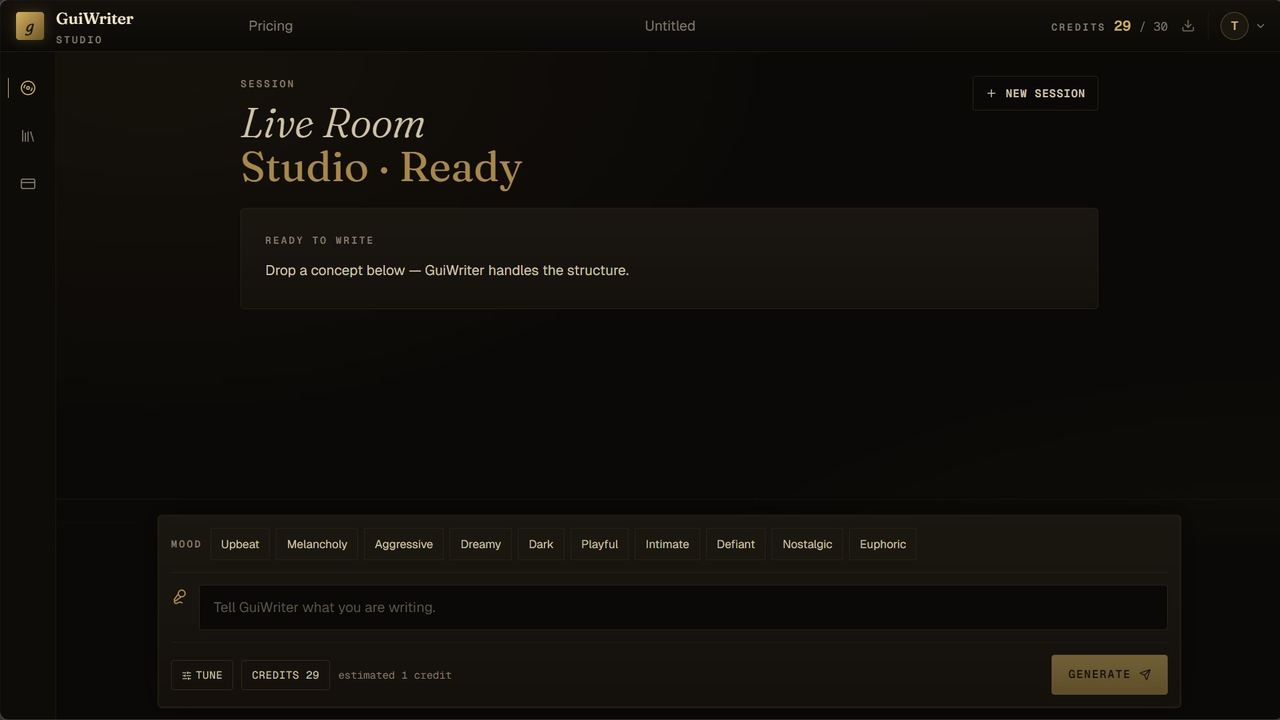1280x720 pixels.
Task: Choose the Dreamy mood
Action: (x=481, y=544)
